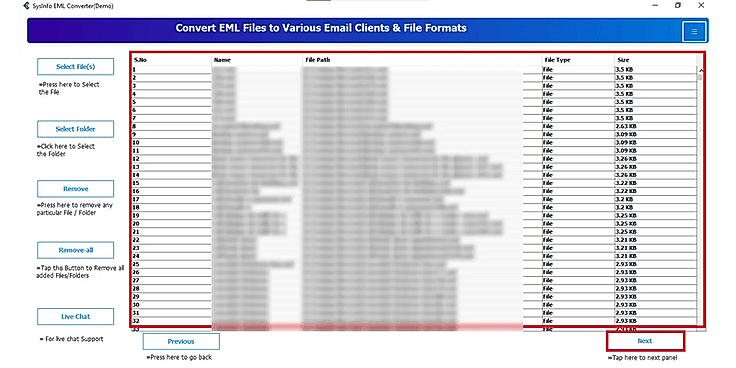Select S.No cell of row 22

[x=171, y=240]
